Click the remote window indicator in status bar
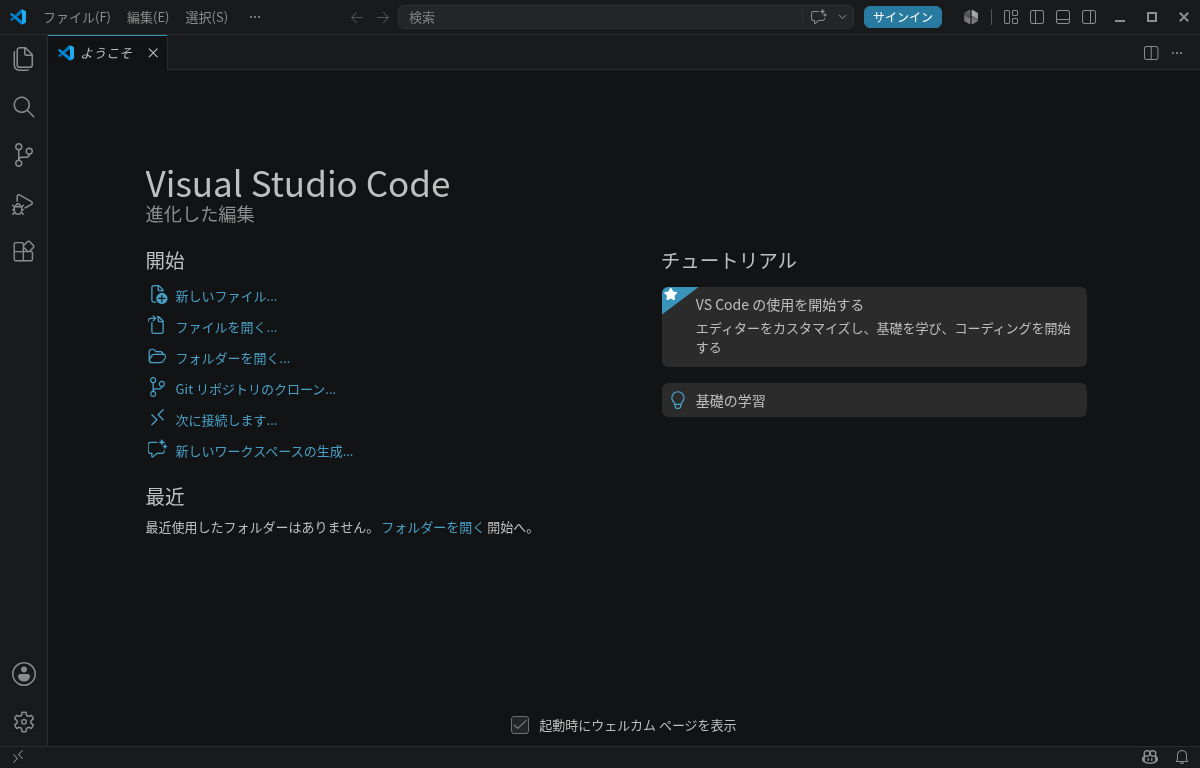The width and height of the screenshot is (1200, 768). pyautogui.click(x=18, y=757)
